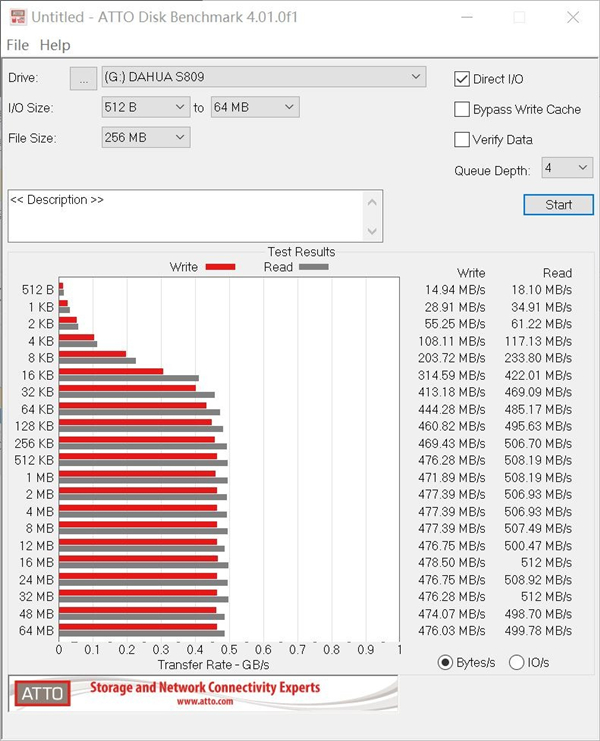Minimize the ATTO Disk Benchmark window

[x=471, y=17]
